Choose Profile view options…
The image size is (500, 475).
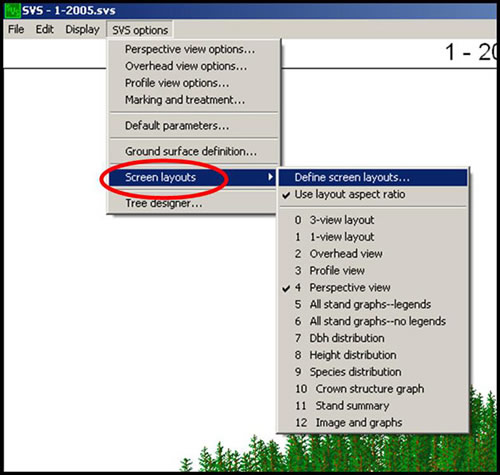click(x=193, y=83)
